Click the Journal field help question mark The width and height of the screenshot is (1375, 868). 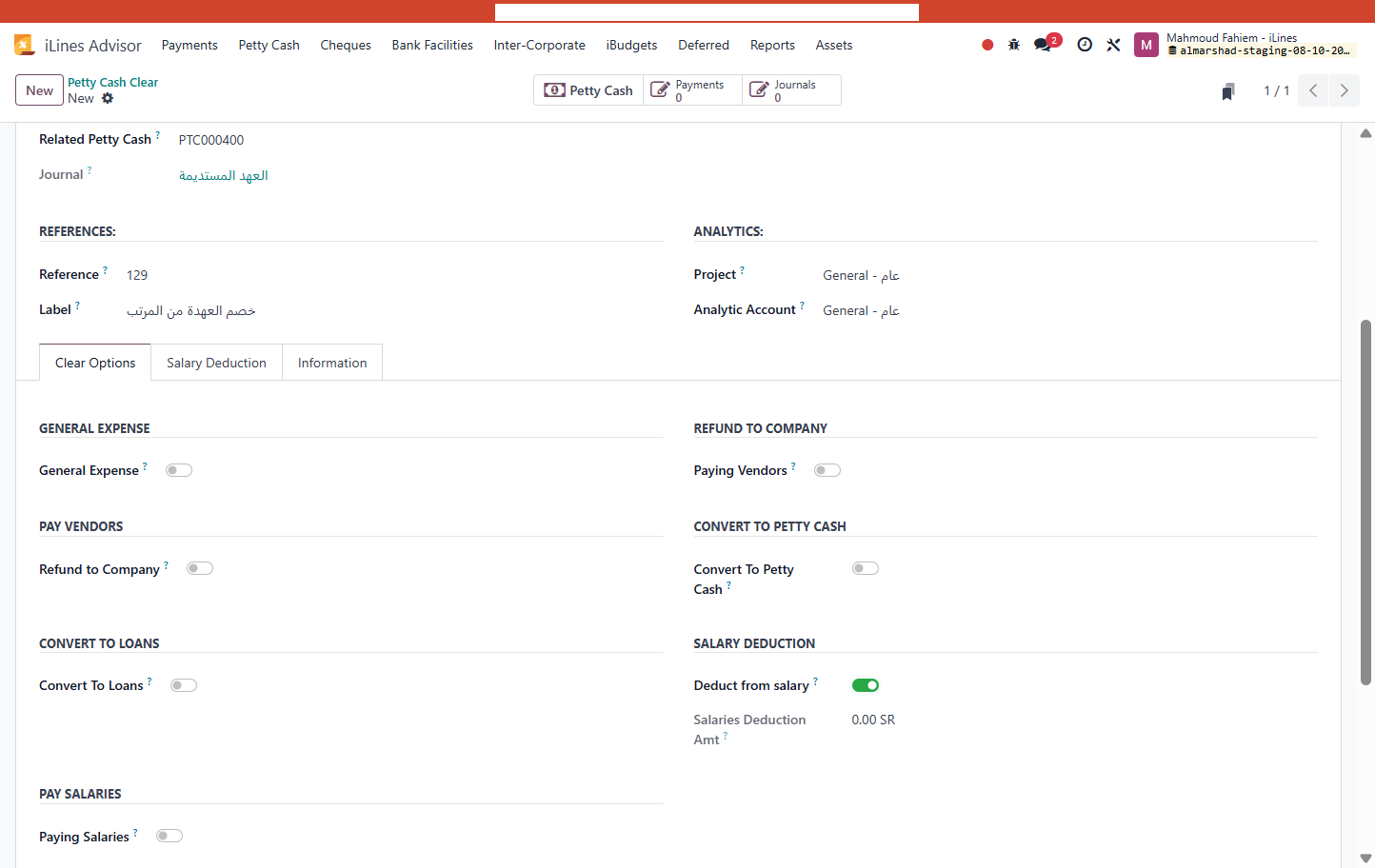(90, 170)
